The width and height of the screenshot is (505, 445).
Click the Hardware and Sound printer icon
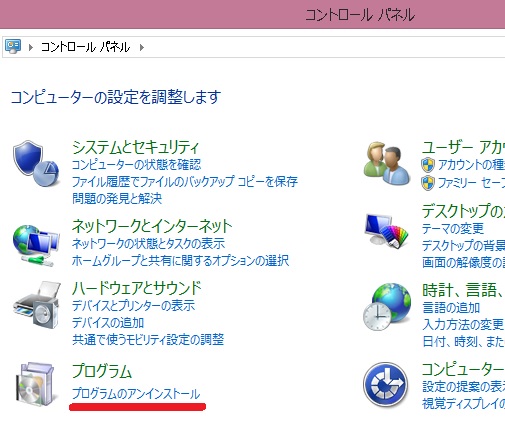pos(37,305)
